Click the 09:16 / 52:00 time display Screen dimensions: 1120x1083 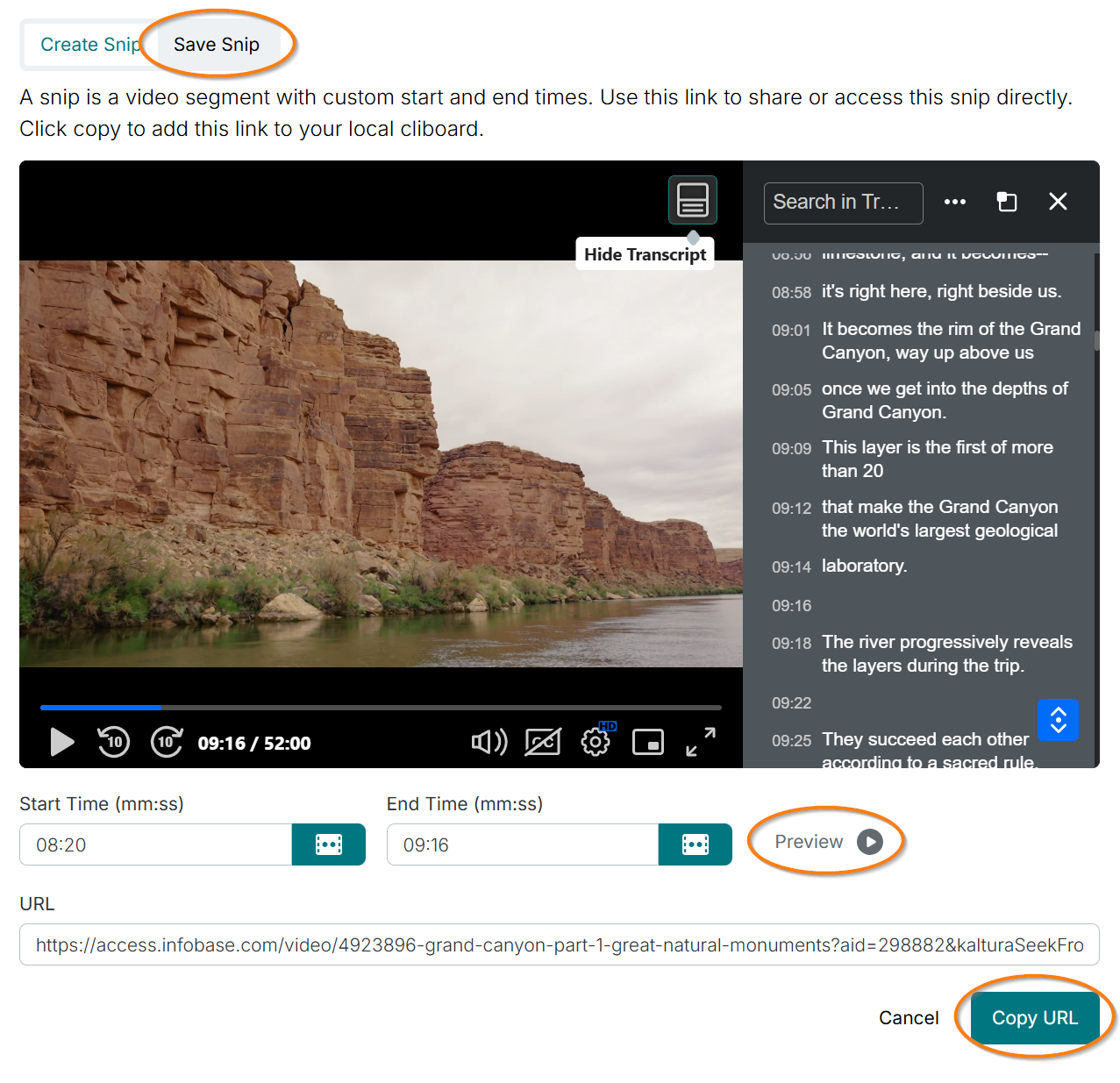point(254,744)
